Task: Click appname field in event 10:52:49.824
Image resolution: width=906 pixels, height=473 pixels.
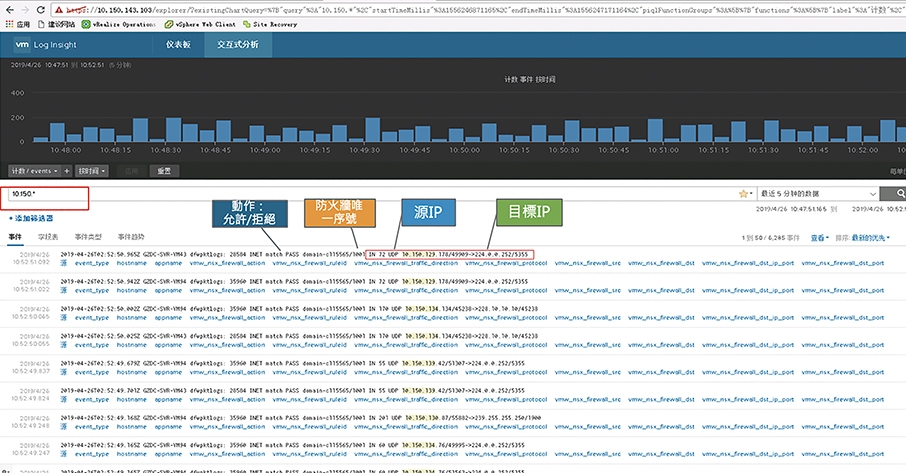Action: [168, 399]
